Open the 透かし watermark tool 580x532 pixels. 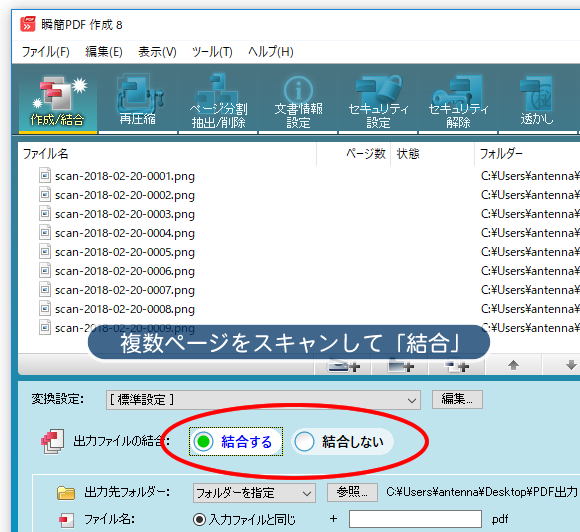[x=537, y=101]
